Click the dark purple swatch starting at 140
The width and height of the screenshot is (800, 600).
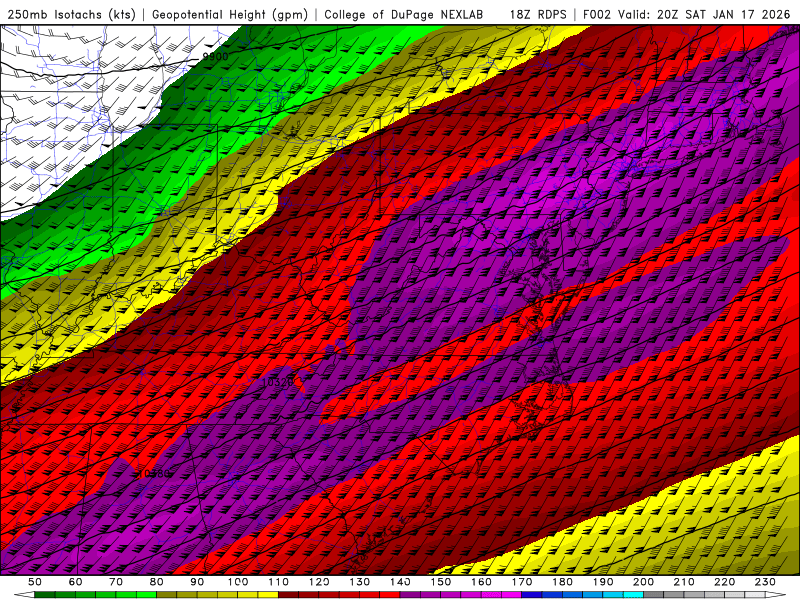tap(410, 595)
